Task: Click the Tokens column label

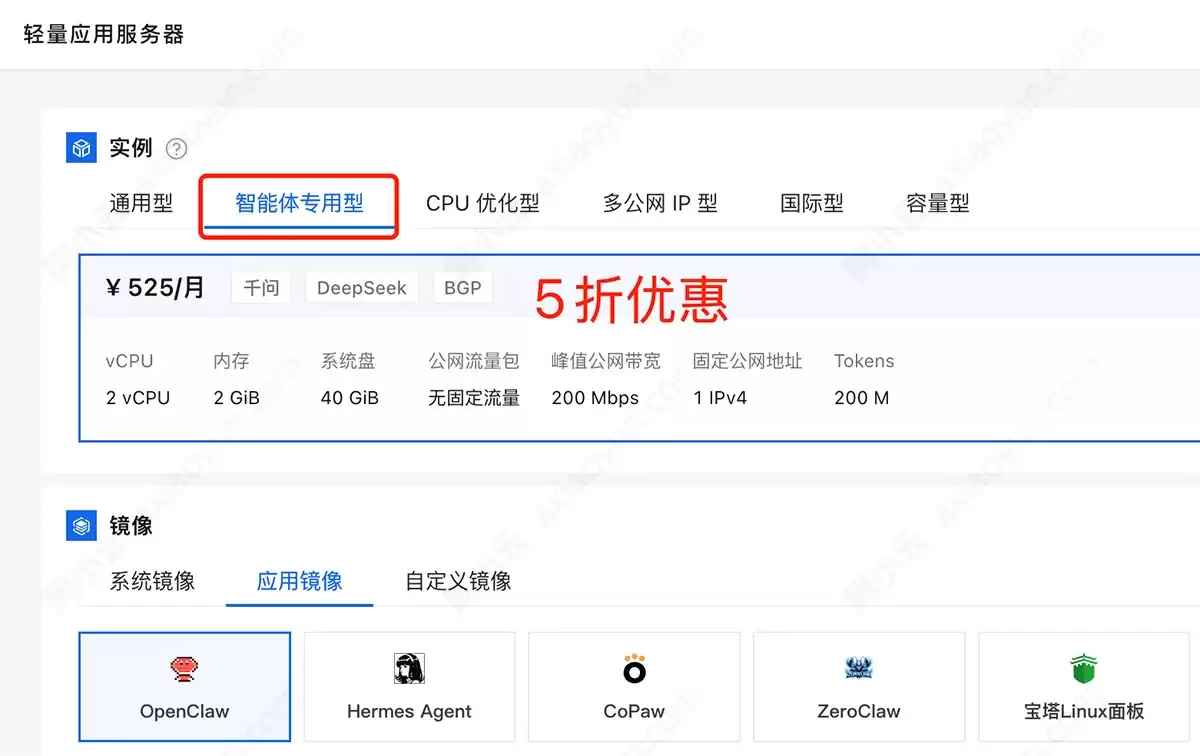Action: [864, 361]
